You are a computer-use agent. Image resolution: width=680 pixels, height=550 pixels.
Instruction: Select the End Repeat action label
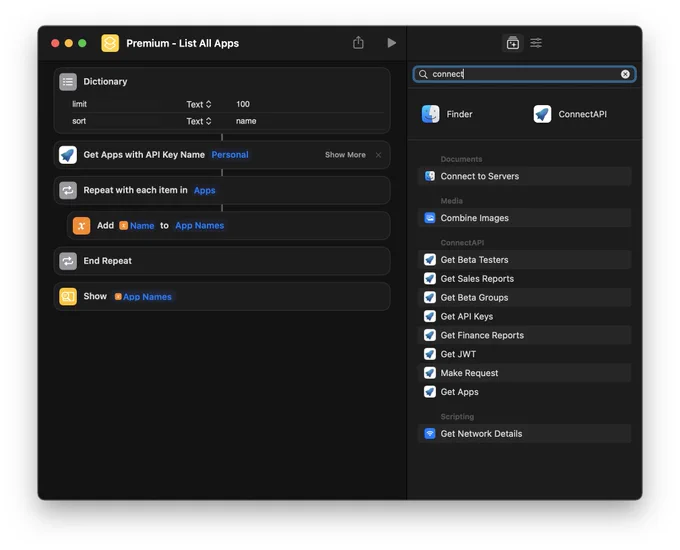108,261
